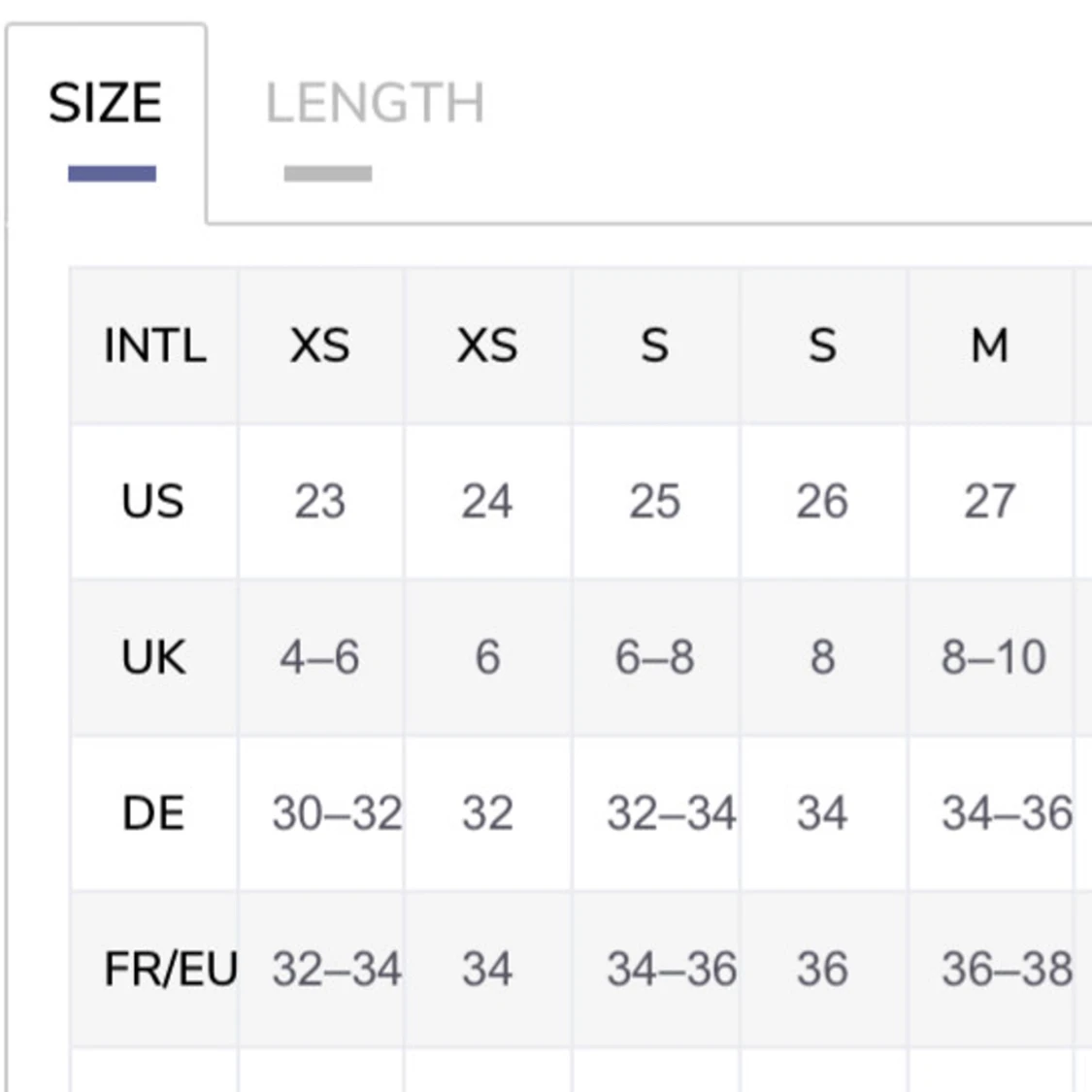Select US size 24 cell
Screen dimensions: 1092x1092
[x=487, y=502]
